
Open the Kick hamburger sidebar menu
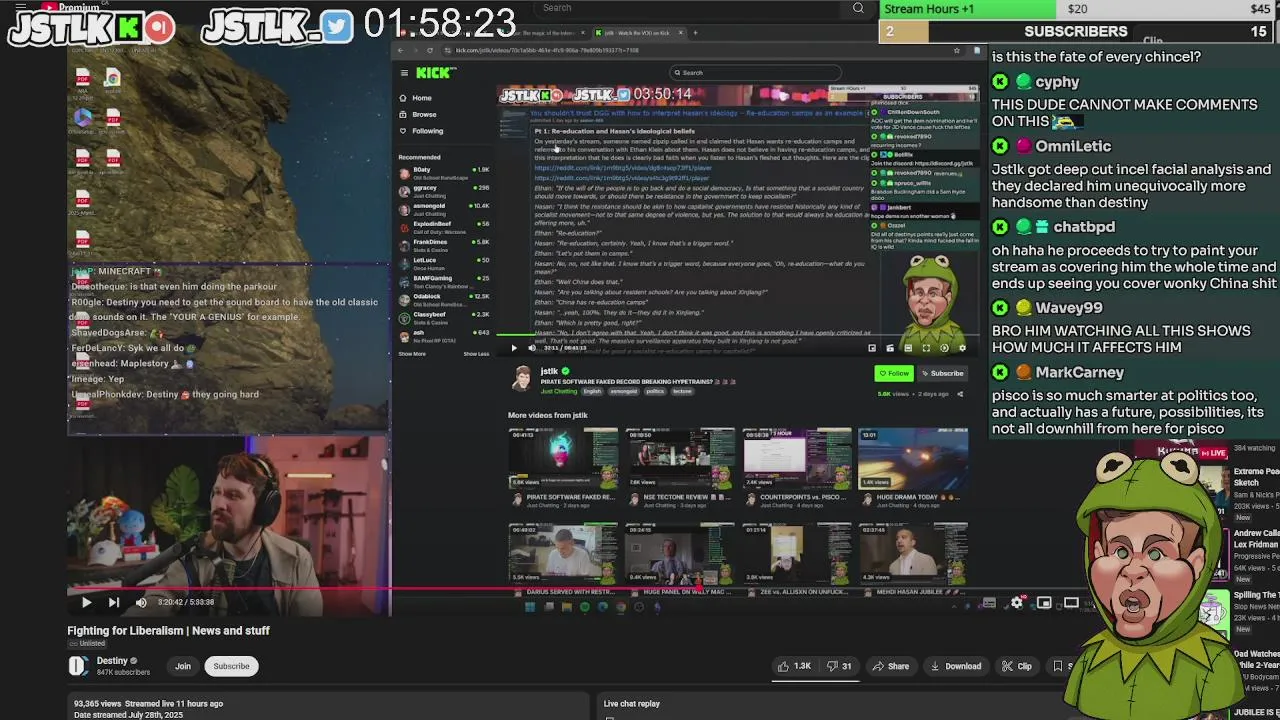tap(404, 72)
